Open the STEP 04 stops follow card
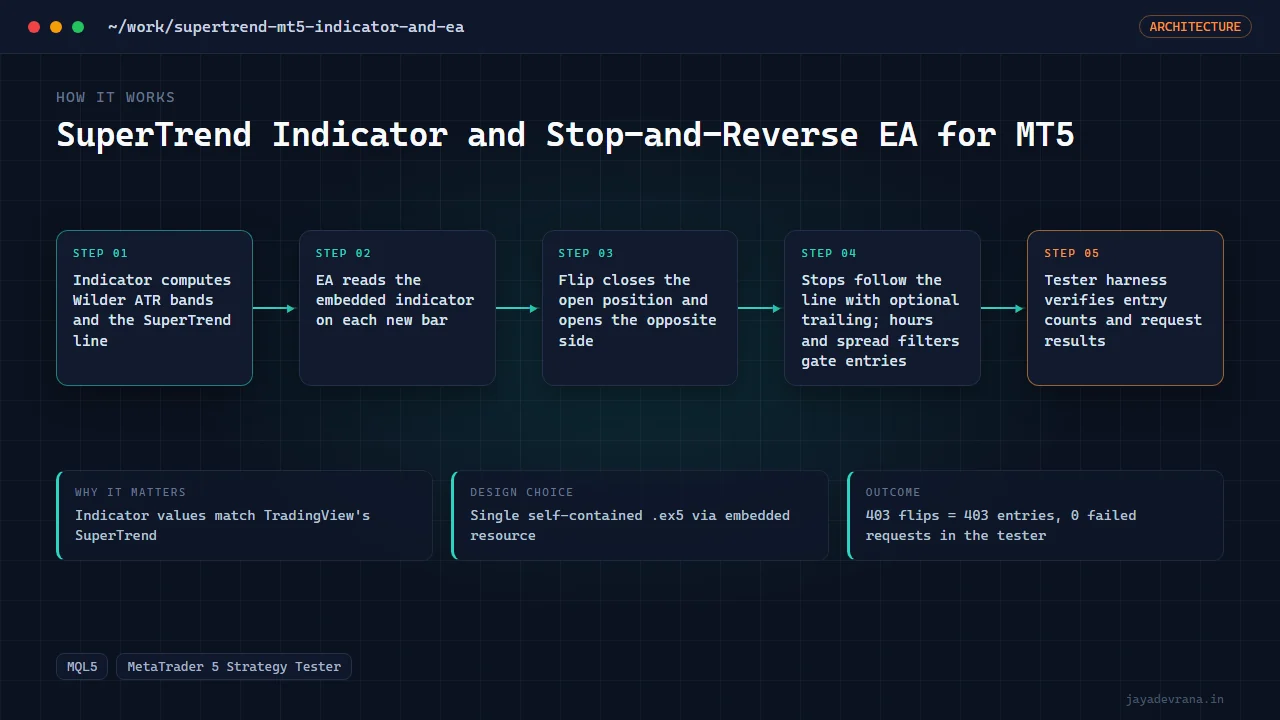Screen dimensions: 1280x720 (882, 308)
